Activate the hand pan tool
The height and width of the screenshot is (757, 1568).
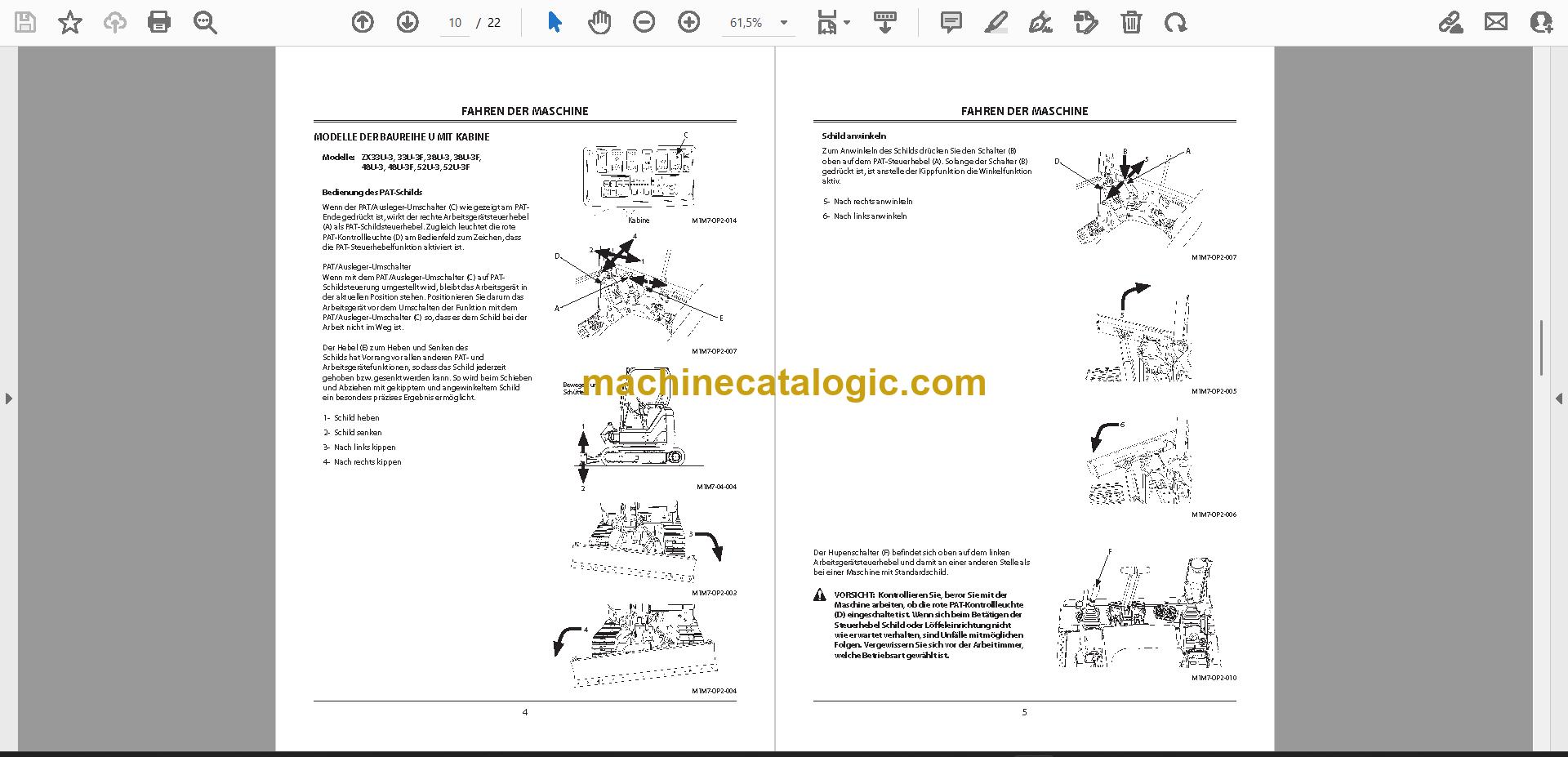coord(599,22)
